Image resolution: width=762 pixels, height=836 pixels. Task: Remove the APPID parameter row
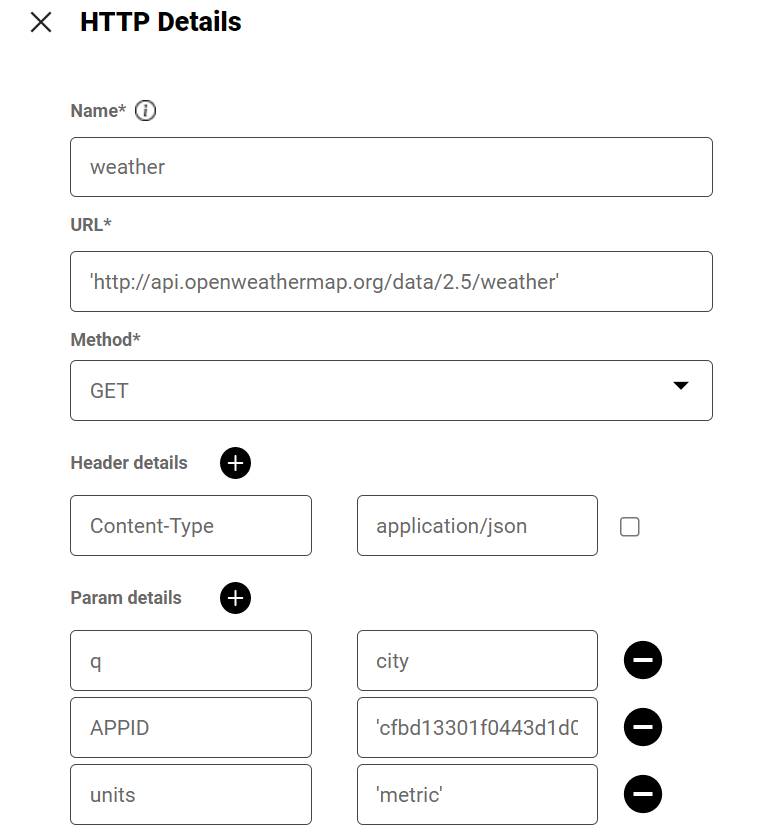pos(643,727)
